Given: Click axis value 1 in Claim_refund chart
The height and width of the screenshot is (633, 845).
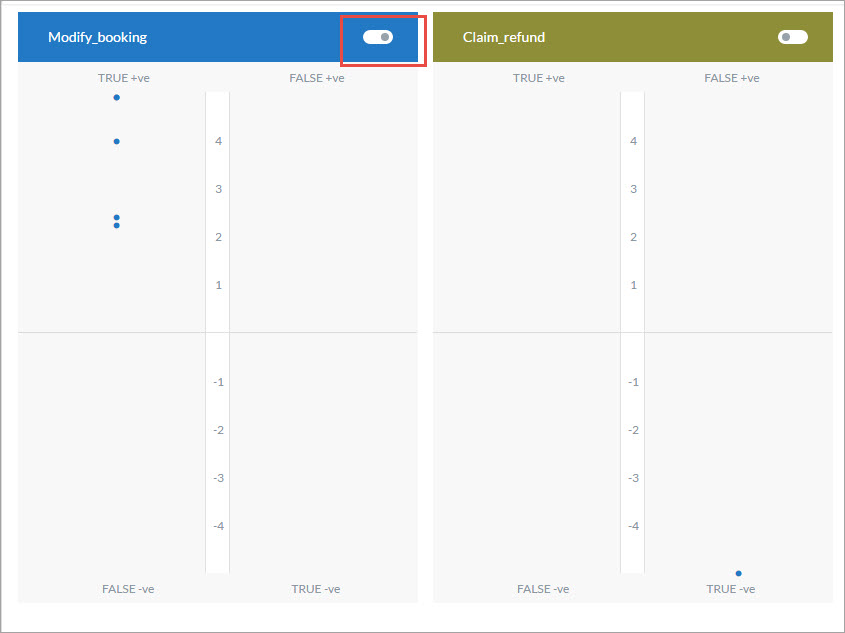Looking at the screenshot, I should 633,285.
